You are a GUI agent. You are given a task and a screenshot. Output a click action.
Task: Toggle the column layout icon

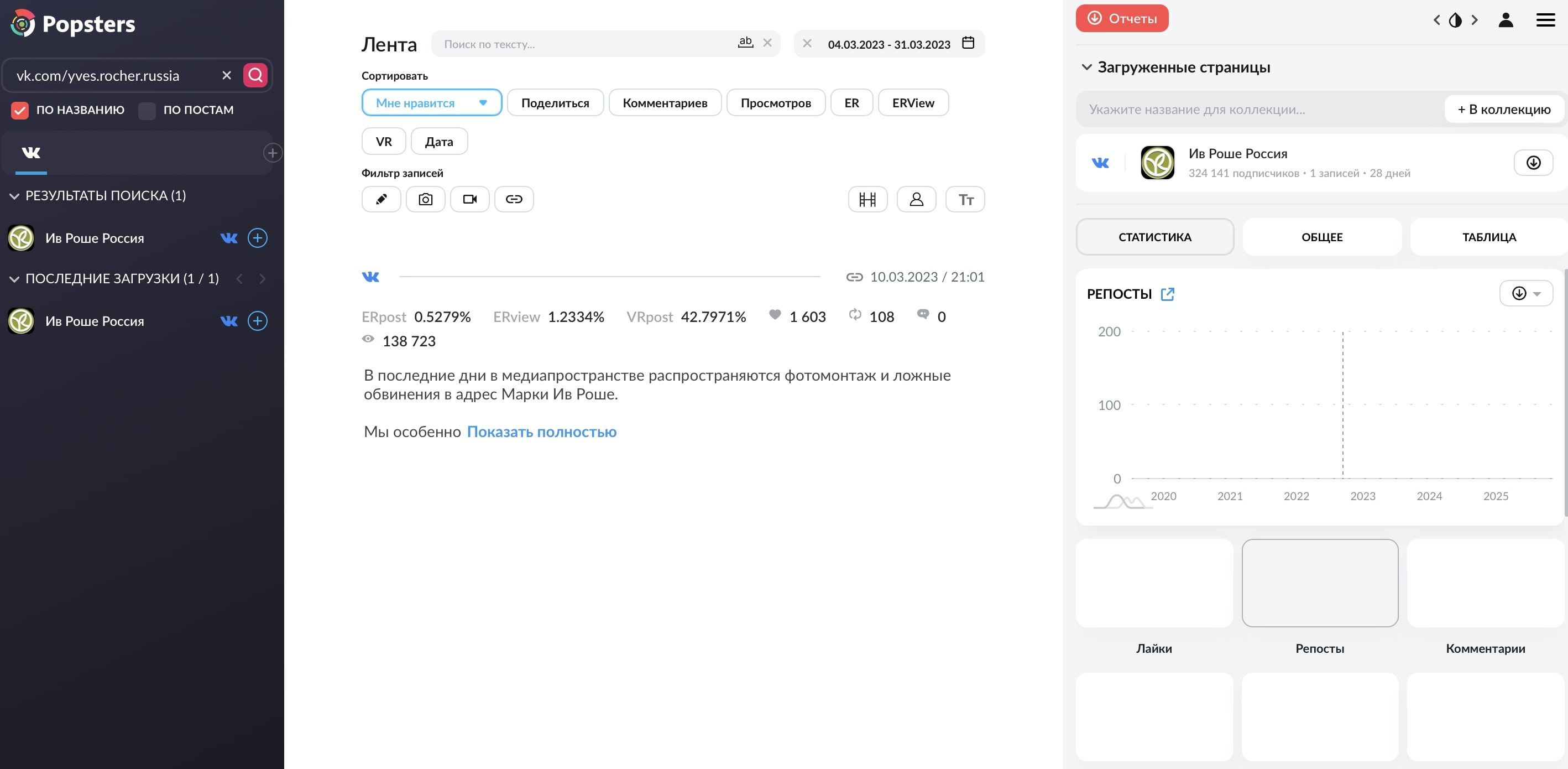pyautogui.click(x=867, y=199)
